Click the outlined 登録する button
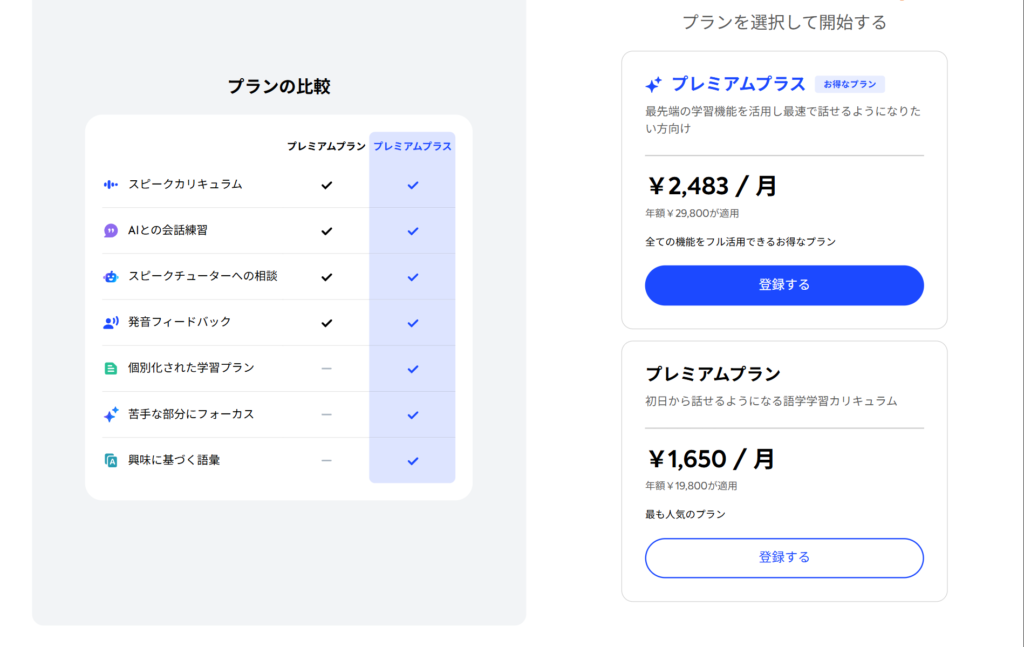The height and width of the screenshot is (647, 1024). 784,557
